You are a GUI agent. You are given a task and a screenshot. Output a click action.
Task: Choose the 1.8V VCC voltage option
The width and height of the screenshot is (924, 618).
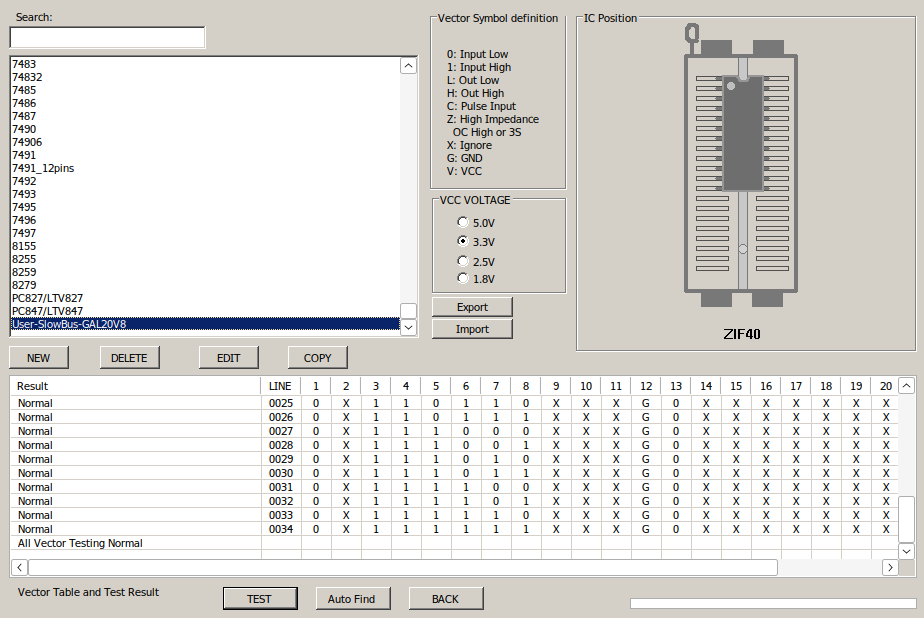[x=463, y=278]
